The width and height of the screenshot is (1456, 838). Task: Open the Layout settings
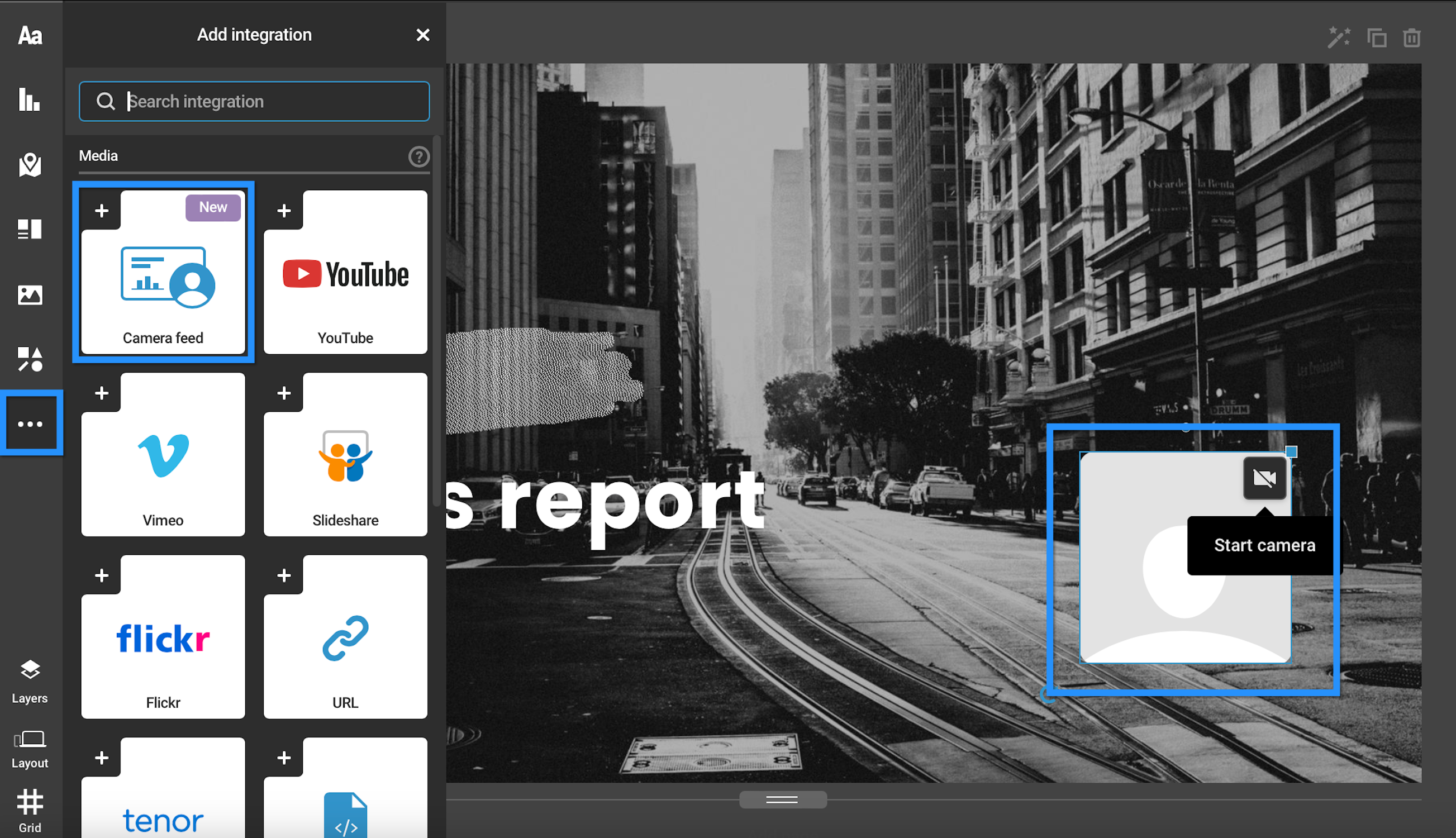click(30, 750)
